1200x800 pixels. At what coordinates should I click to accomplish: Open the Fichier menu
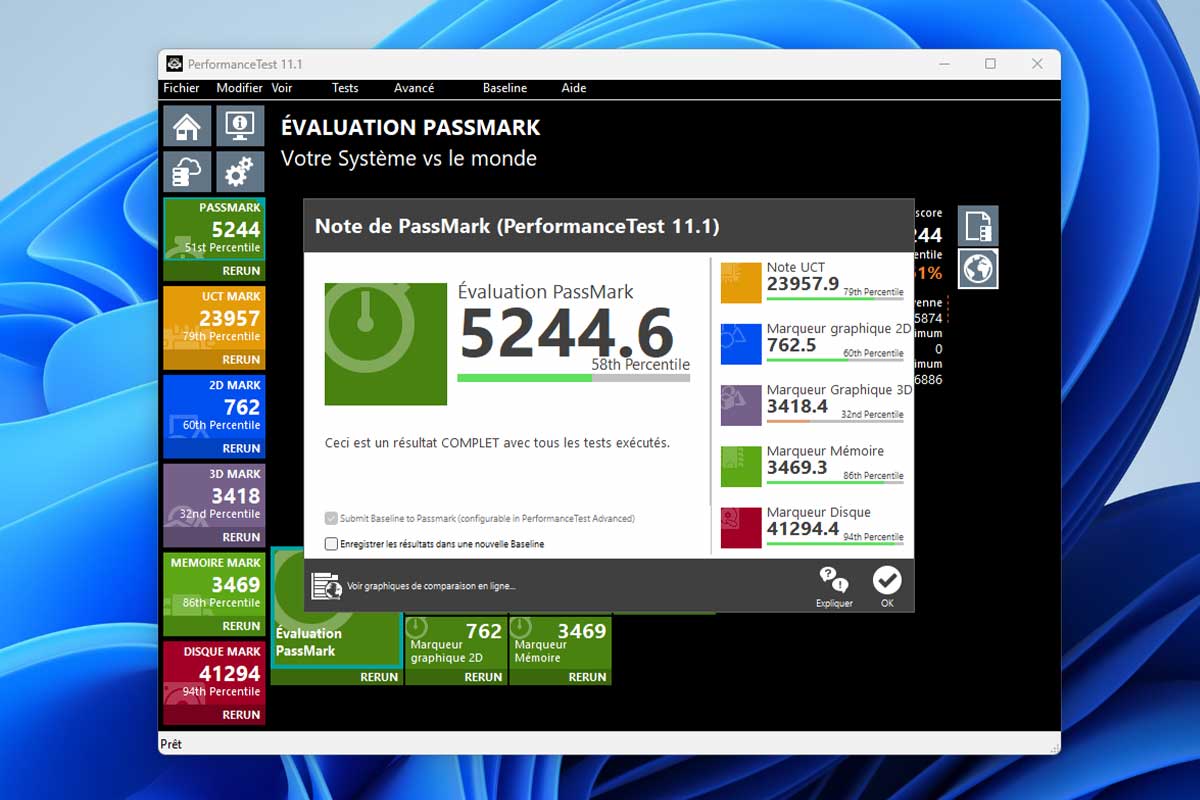point(182,88)
